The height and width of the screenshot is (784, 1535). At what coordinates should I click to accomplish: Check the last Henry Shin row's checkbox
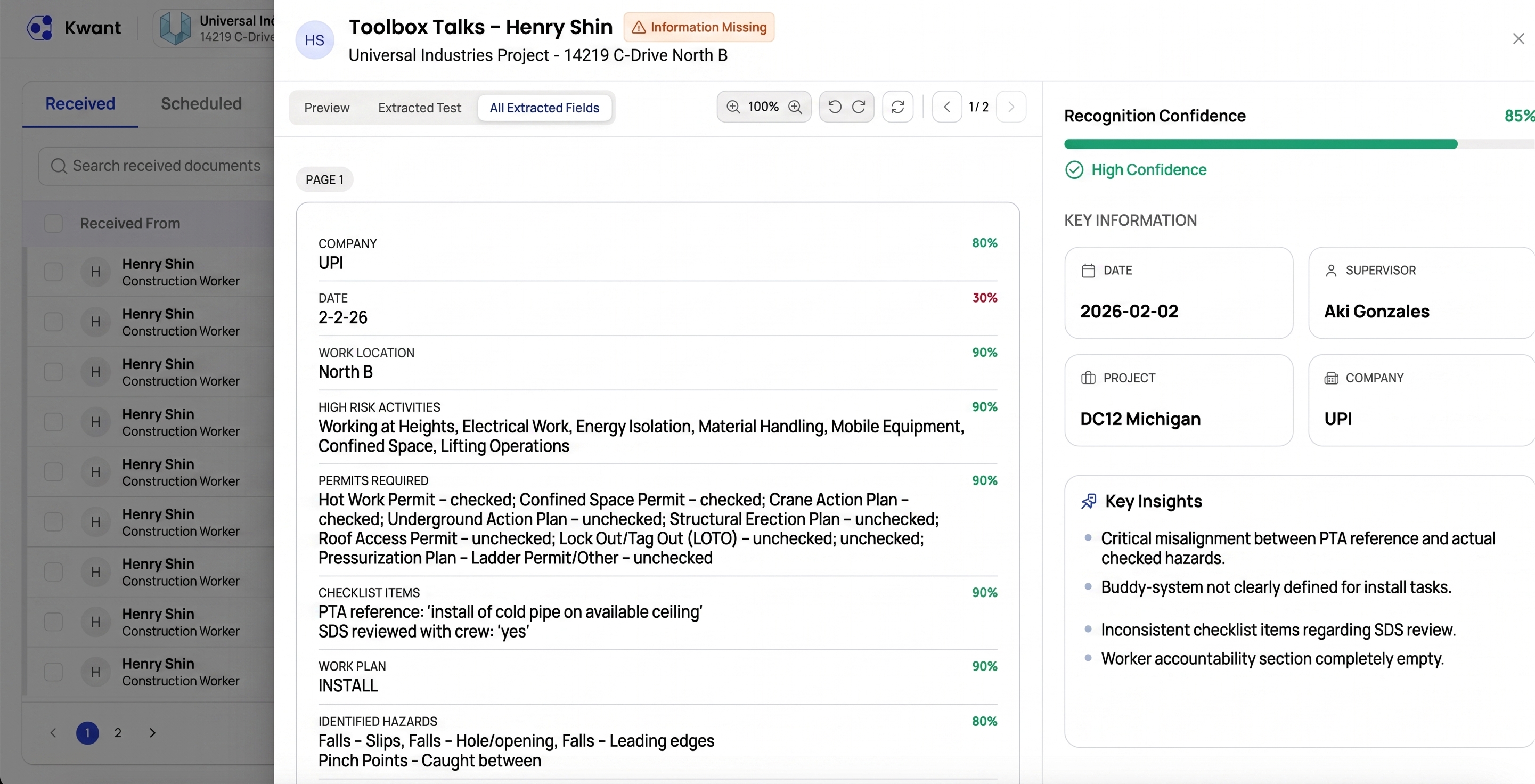[x=54, y=672]
